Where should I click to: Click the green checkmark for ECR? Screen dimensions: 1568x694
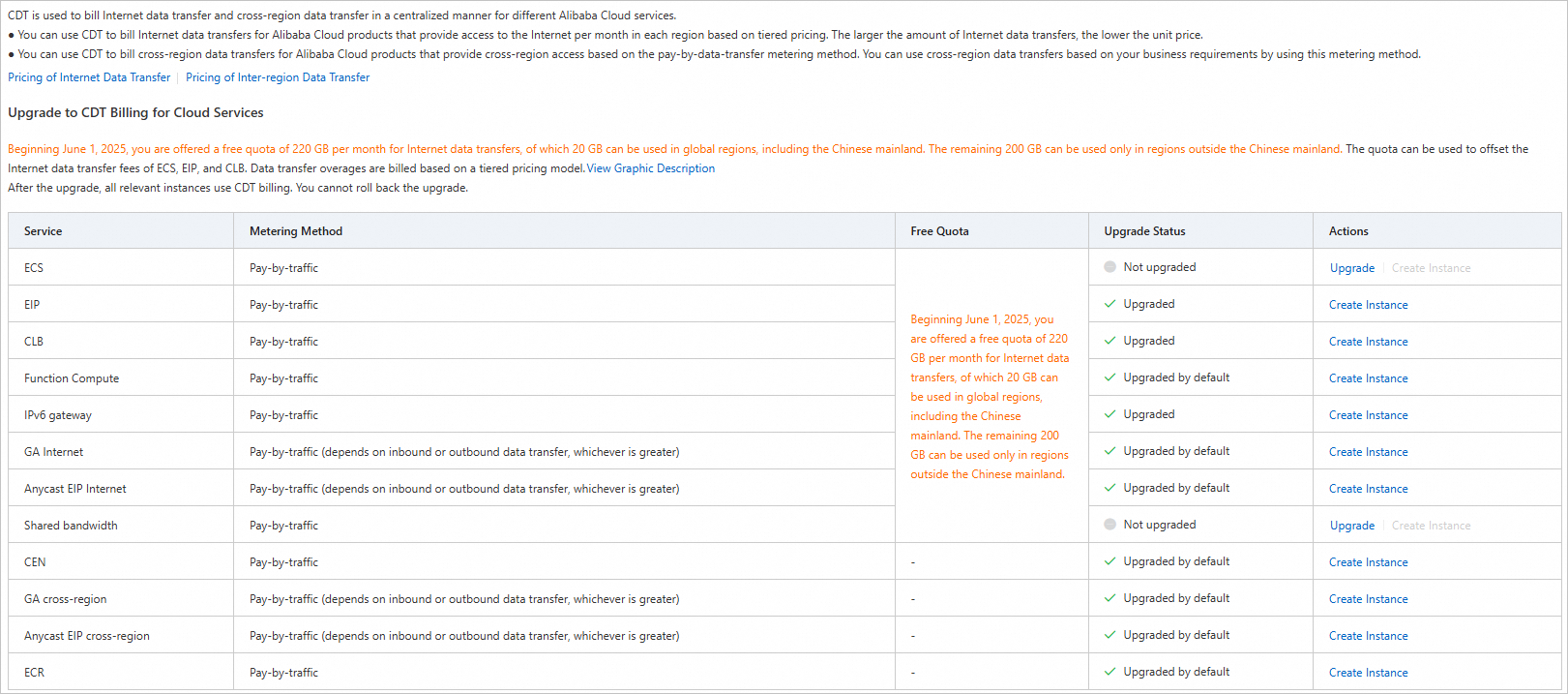pyautogui.click(x=1109, y=672)
